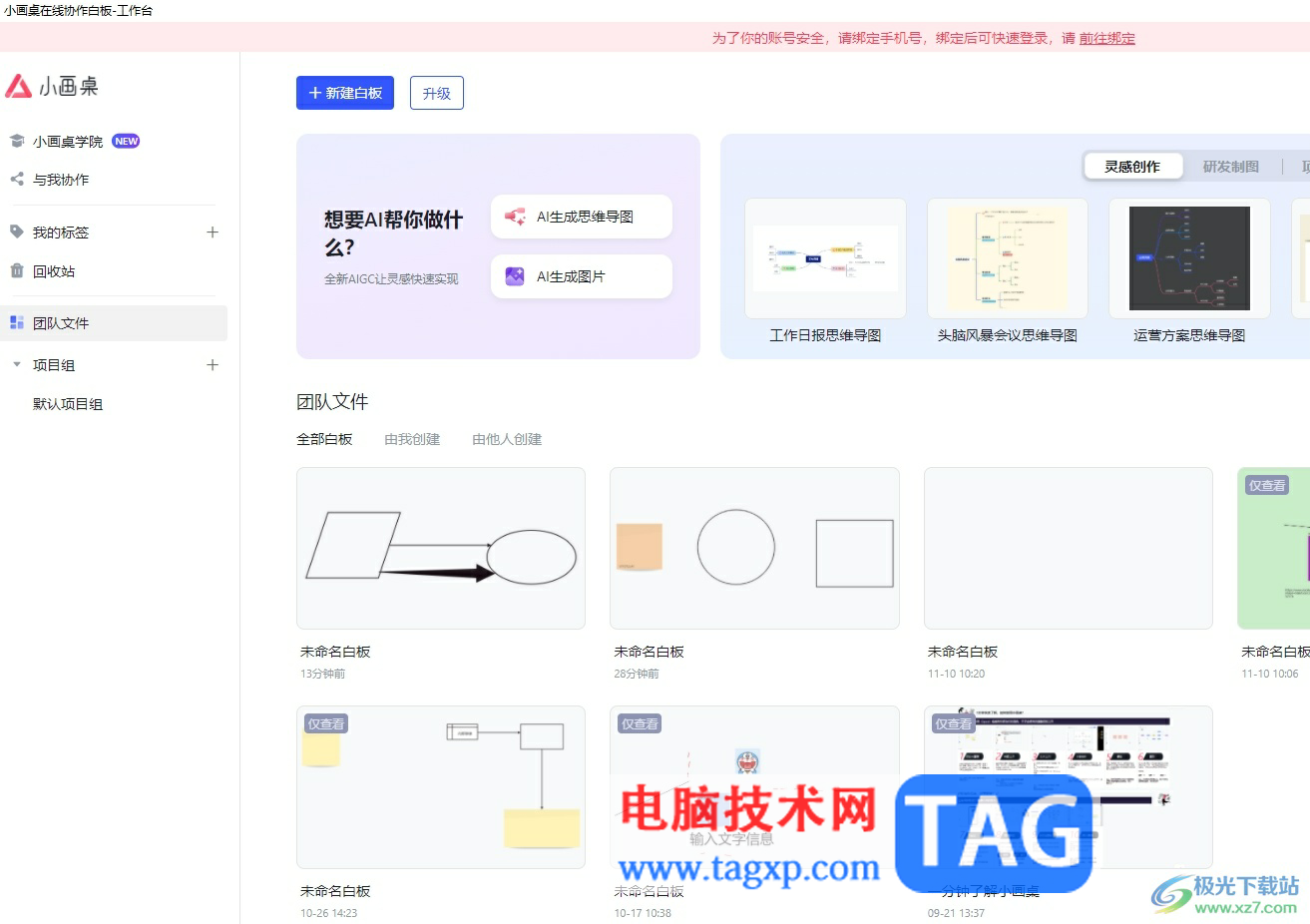Open 我的标签 section

coord(61,232)
